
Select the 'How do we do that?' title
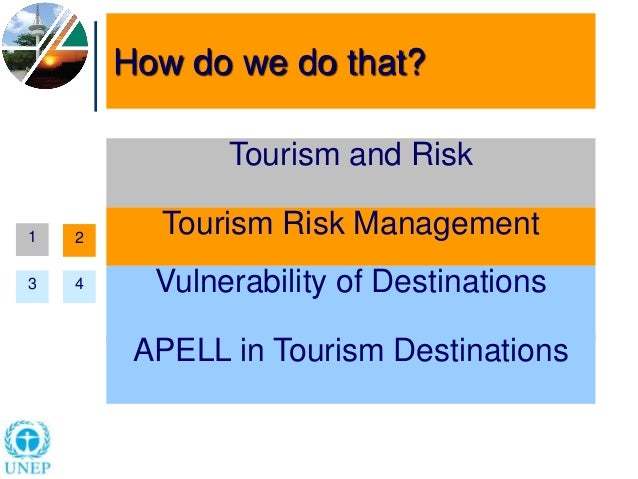270,62
